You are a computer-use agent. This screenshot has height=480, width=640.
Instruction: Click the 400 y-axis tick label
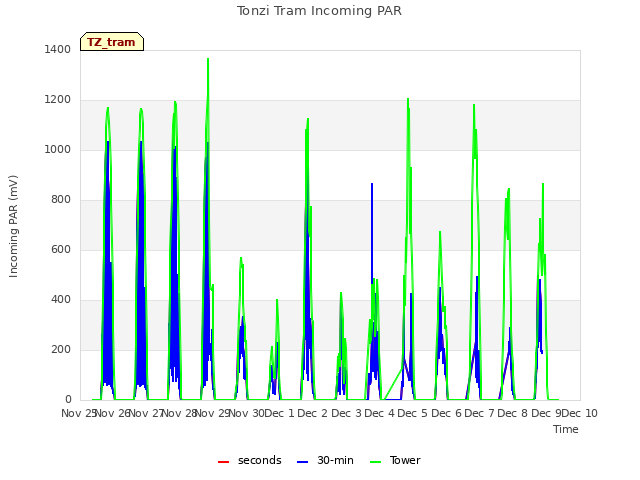61,300
